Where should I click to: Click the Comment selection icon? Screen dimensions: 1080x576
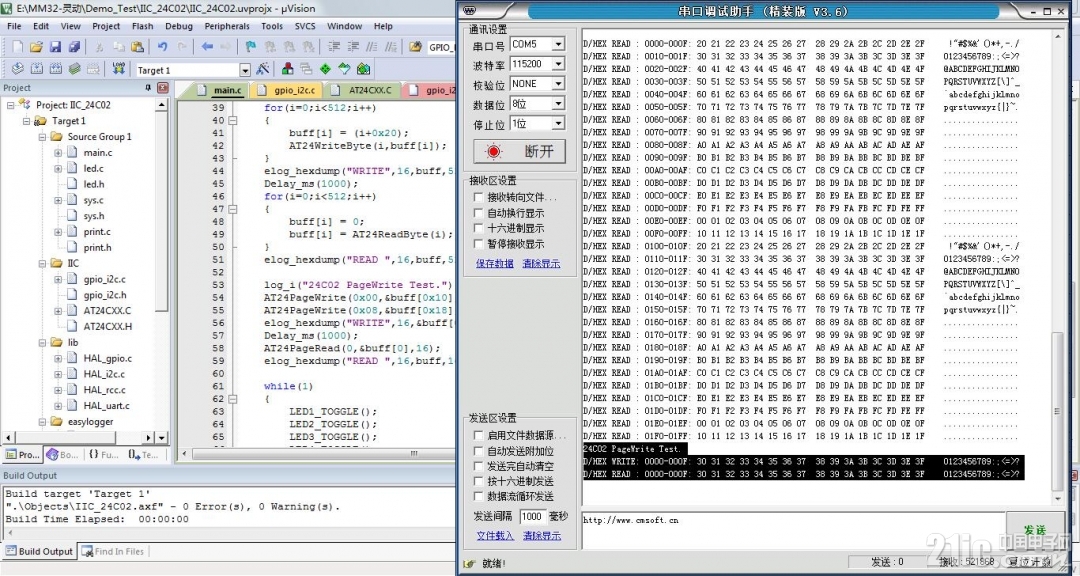(371, 47)
